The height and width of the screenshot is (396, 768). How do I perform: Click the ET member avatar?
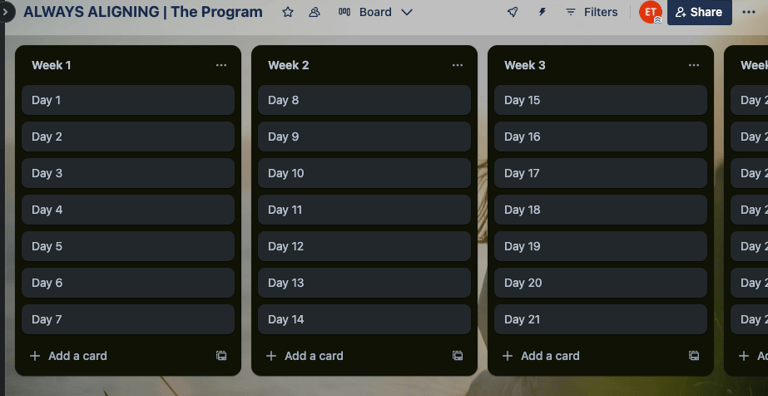[650, 12]
